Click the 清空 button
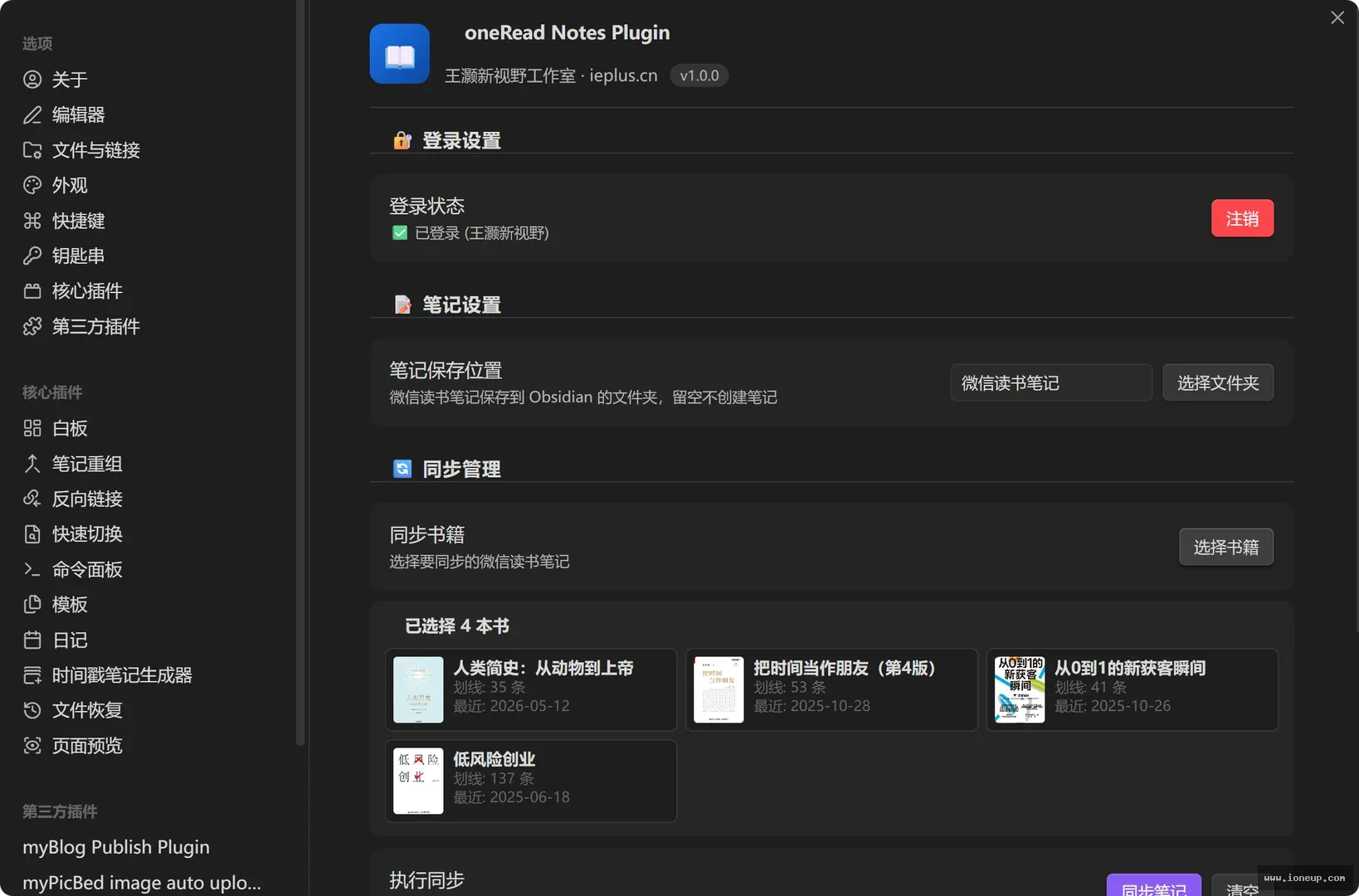Image resolution: width=1359 pixels, height=896 pixels. coord(1242,885)
